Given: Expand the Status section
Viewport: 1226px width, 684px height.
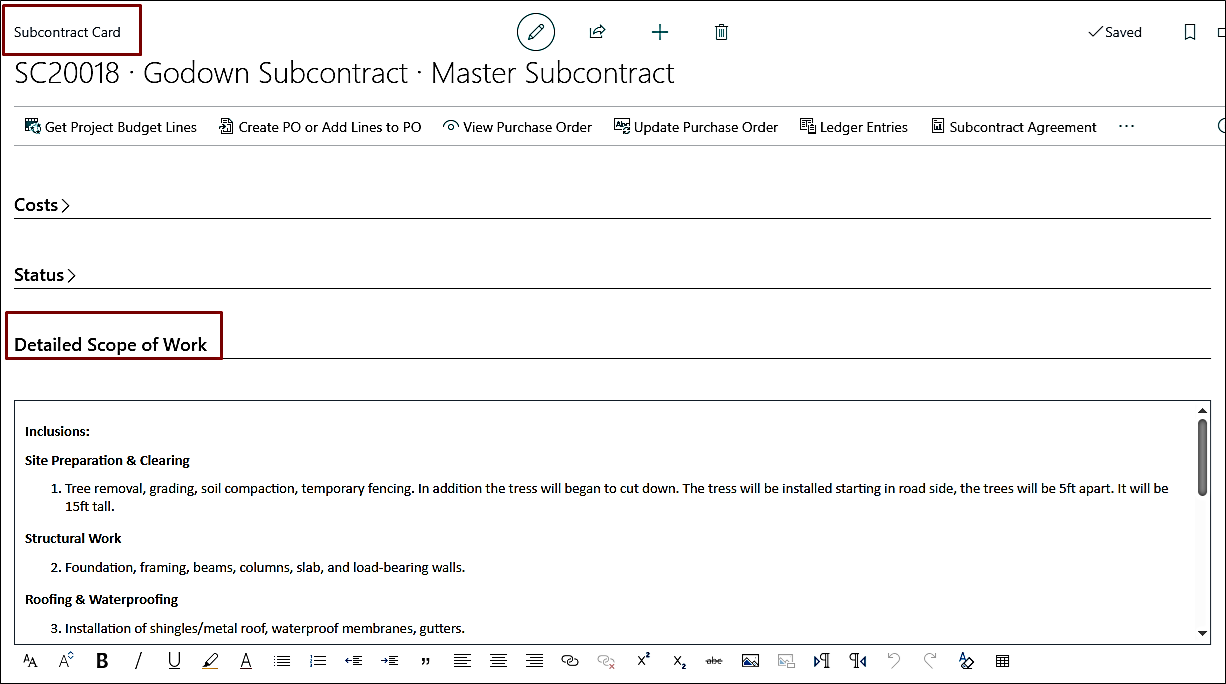Looking at the screenshot, I should pyautogui.click(x=45, y=275).
